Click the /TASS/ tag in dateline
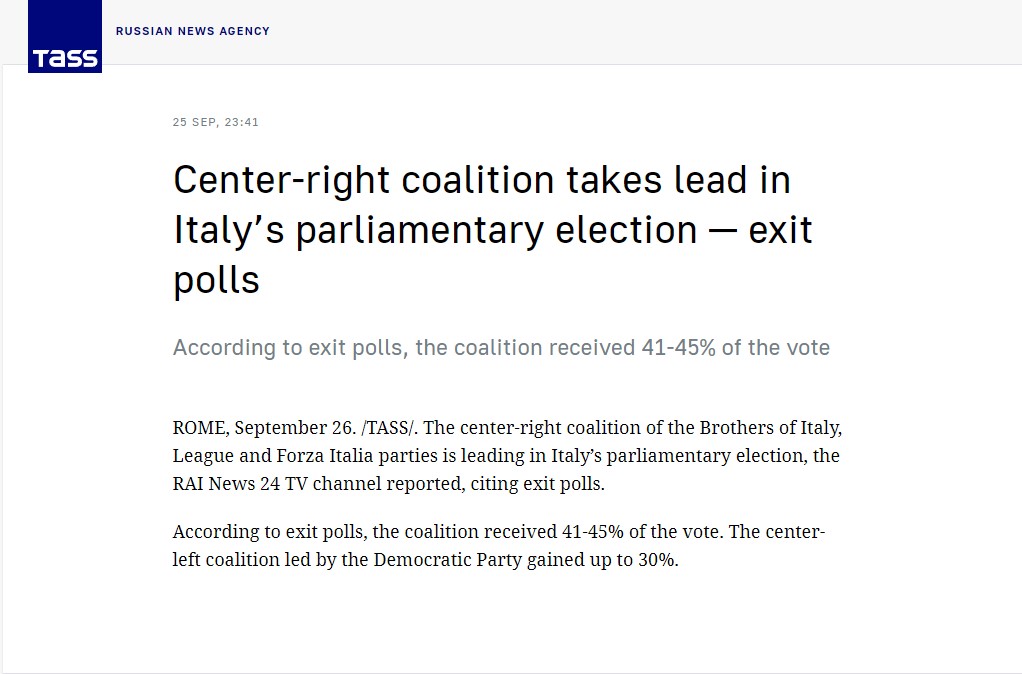The image size is (1022, 674). (389, 428)
